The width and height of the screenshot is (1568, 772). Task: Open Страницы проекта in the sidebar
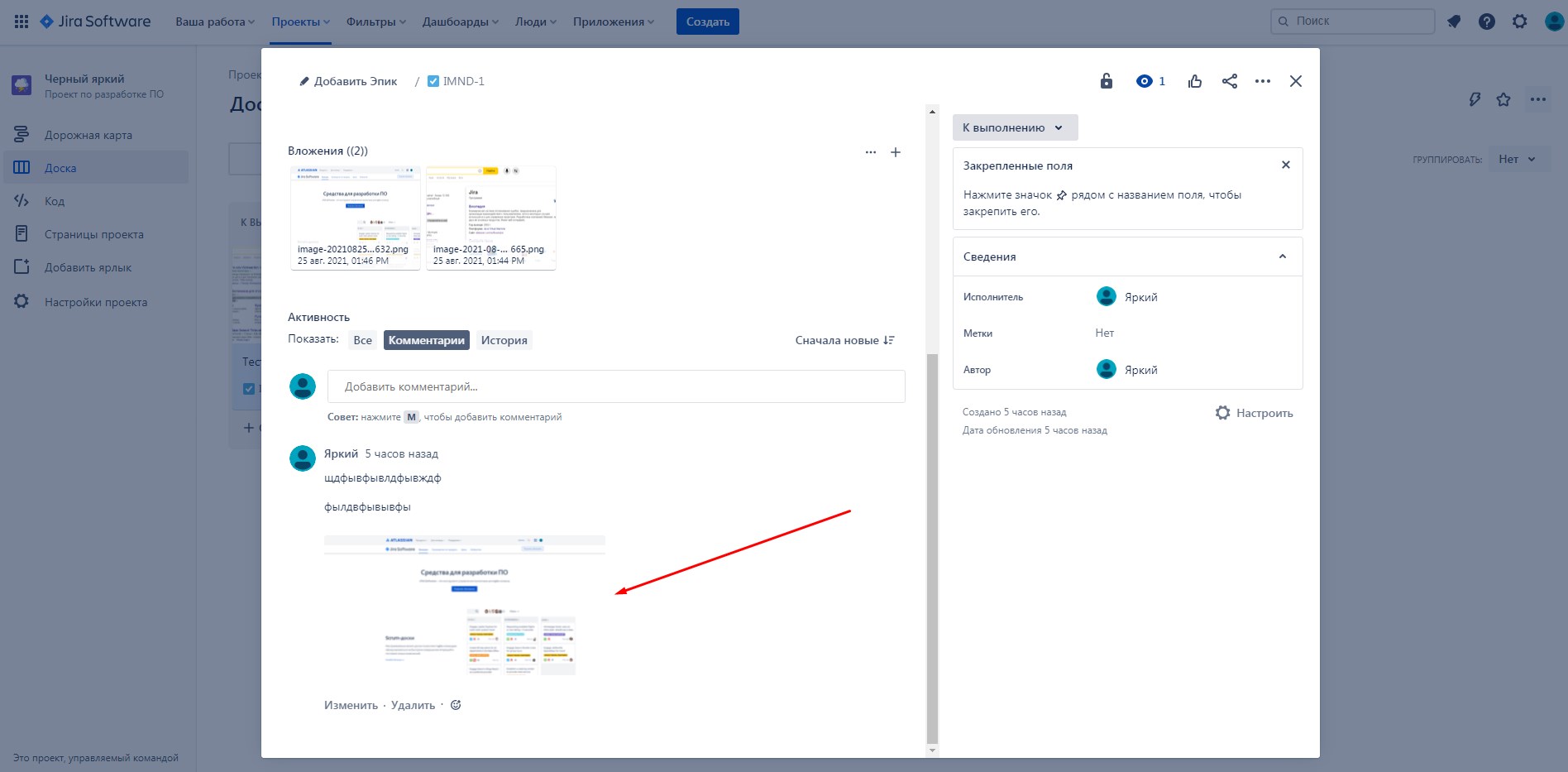95,234
